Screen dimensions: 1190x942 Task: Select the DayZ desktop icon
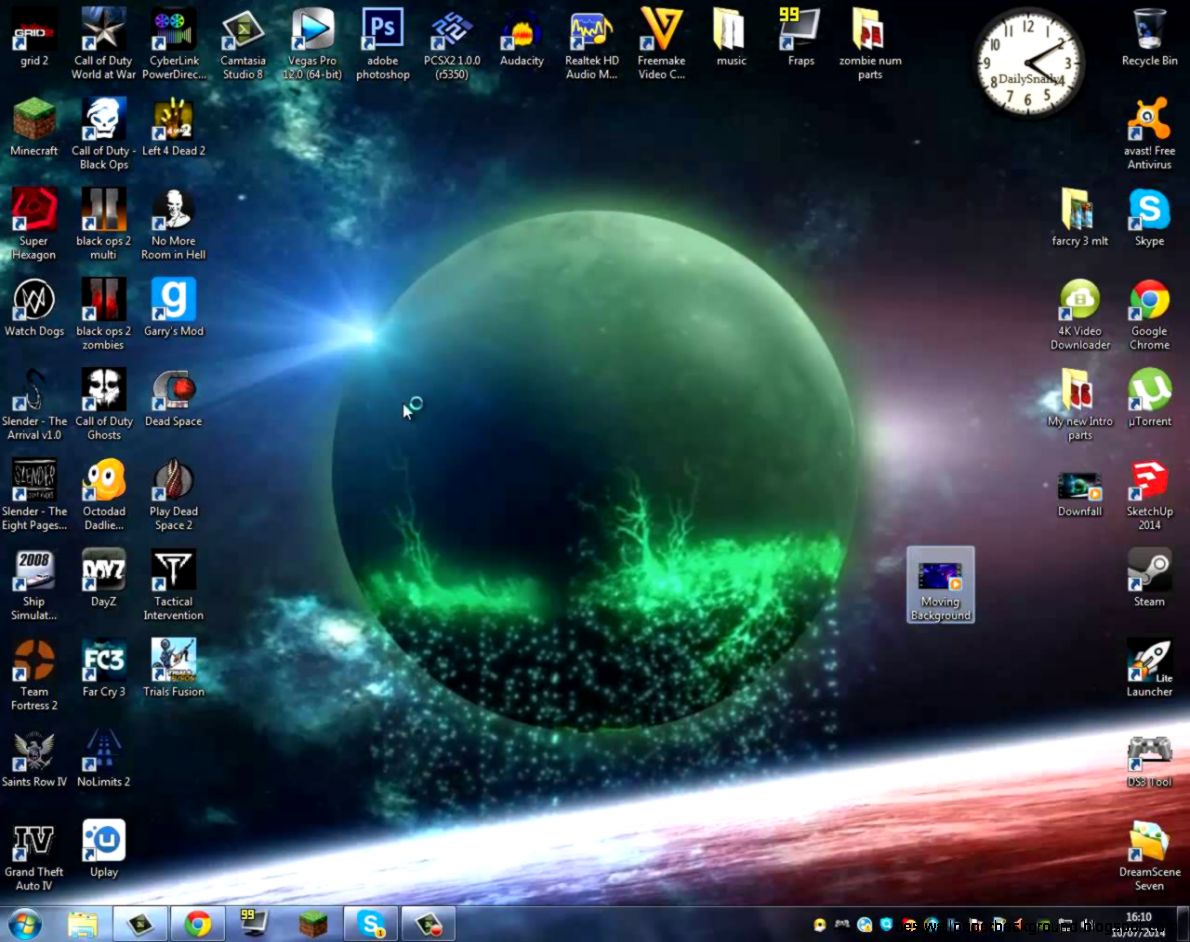[x=103, y=578]
